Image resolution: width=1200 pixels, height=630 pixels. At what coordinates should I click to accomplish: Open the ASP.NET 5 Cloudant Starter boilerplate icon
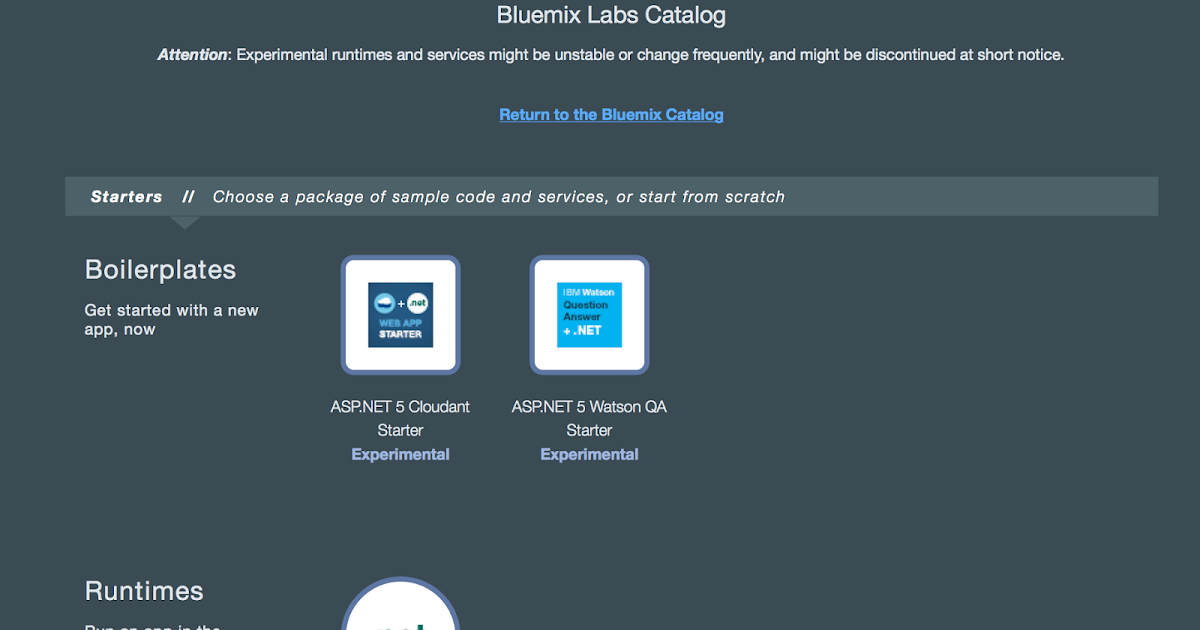pos(400,315)
